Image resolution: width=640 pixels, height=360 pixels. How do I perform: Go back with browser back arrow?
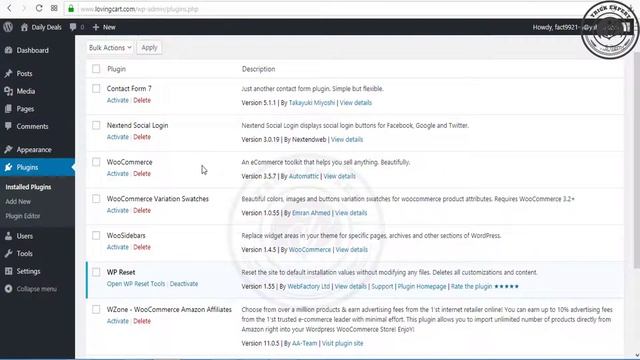click(x=9, y=8)
